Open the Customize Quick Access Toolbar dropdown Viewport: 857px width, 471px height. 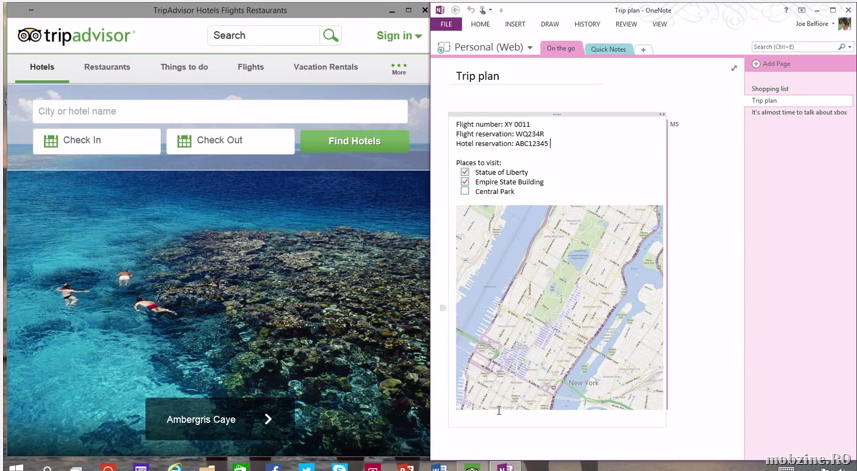click(501, 10)
